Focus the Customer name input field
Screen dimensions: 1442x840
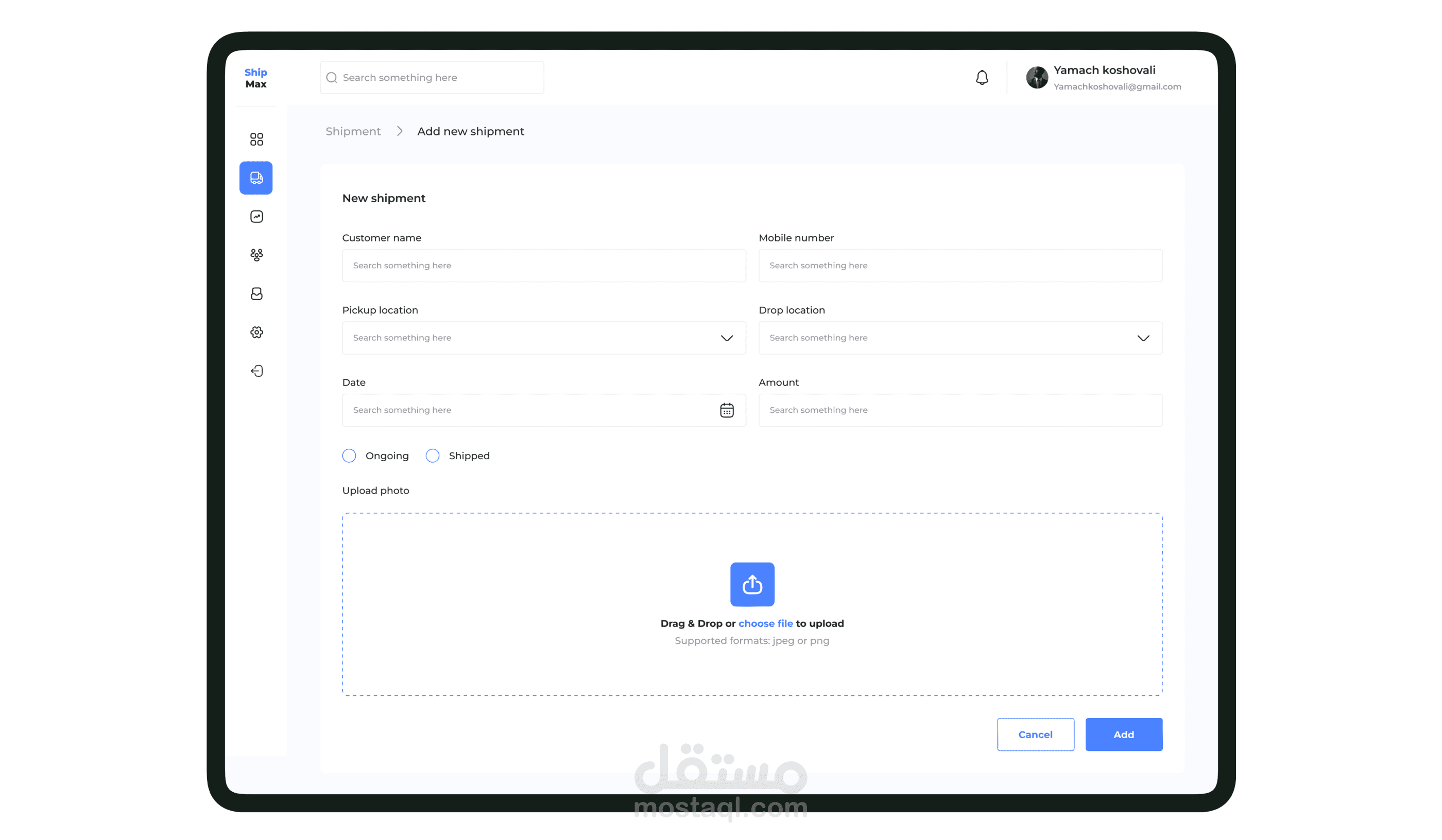pos(544,265)
